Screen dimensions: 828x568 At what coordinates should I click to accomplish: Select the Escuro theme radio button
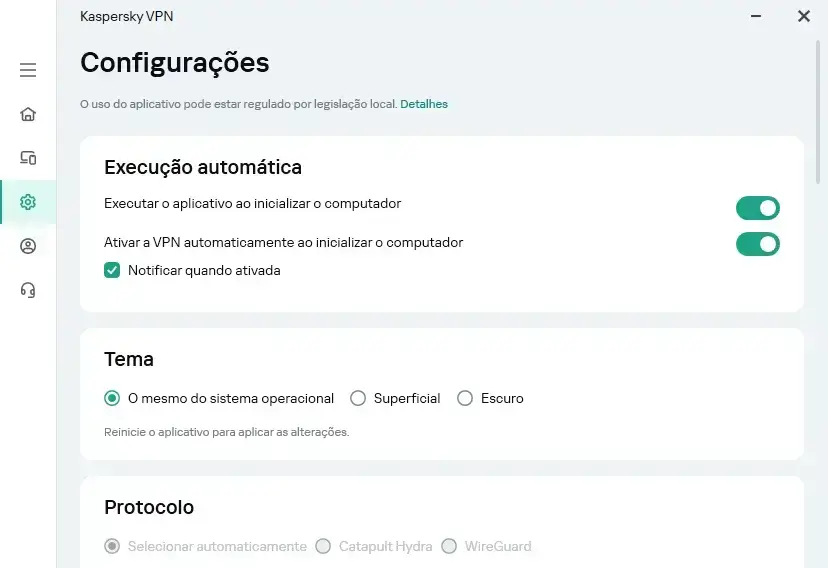[x=465, y=398]
